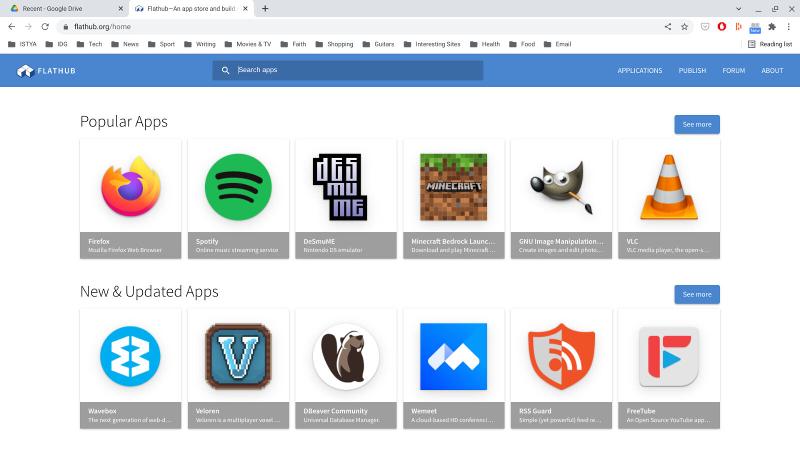Click the Search apps field

click(348, 70)
